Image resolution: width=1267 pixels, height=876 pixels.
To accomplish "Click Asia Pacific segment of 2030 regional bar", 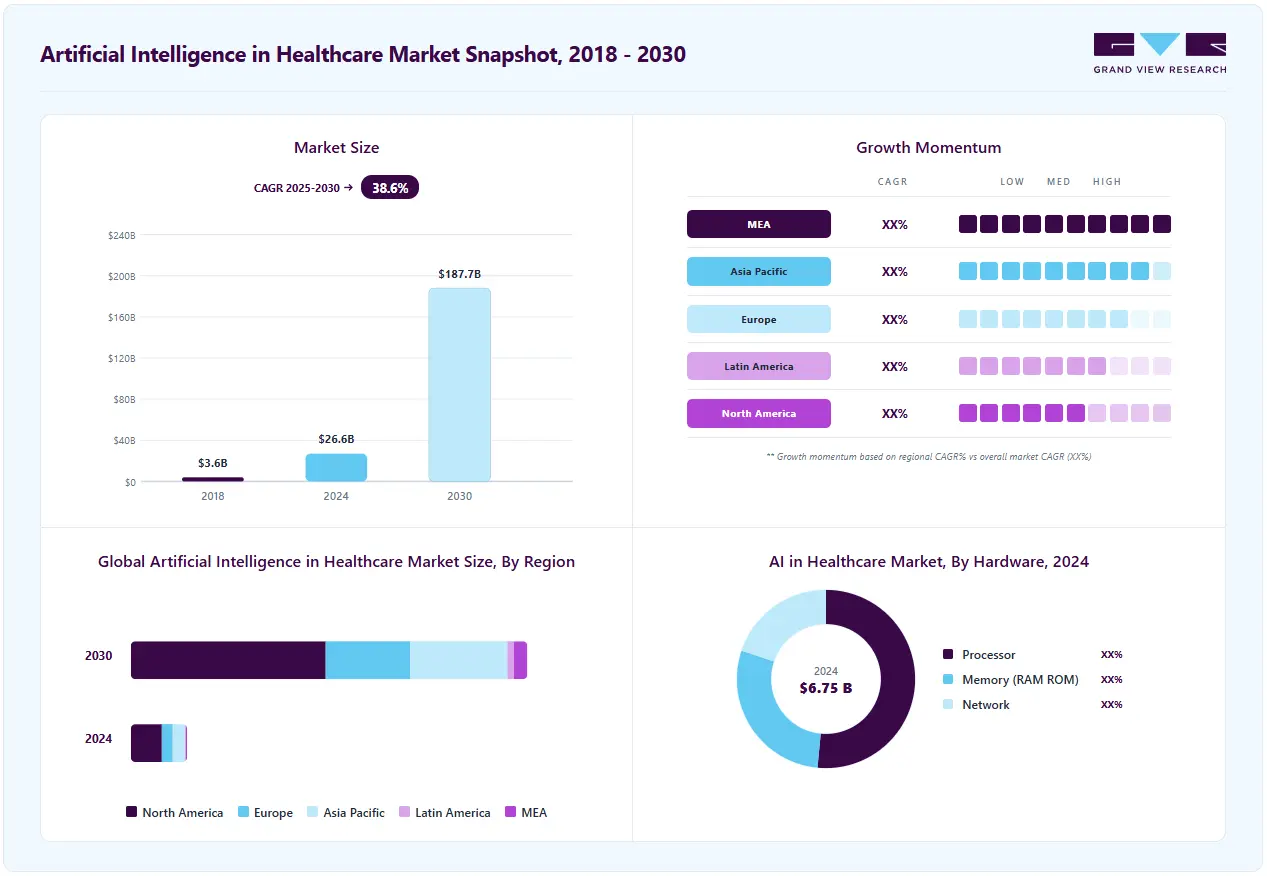I will [x=459, y=660].
